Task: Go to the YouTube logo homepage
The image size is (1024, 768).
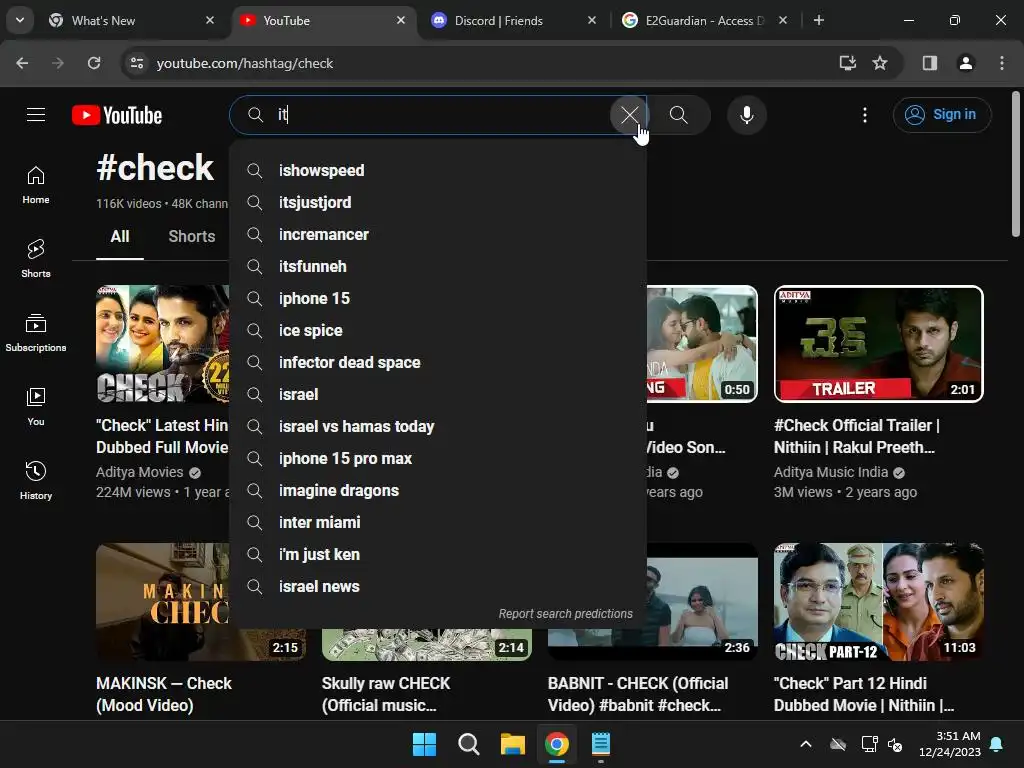Action: click(117, 115)
